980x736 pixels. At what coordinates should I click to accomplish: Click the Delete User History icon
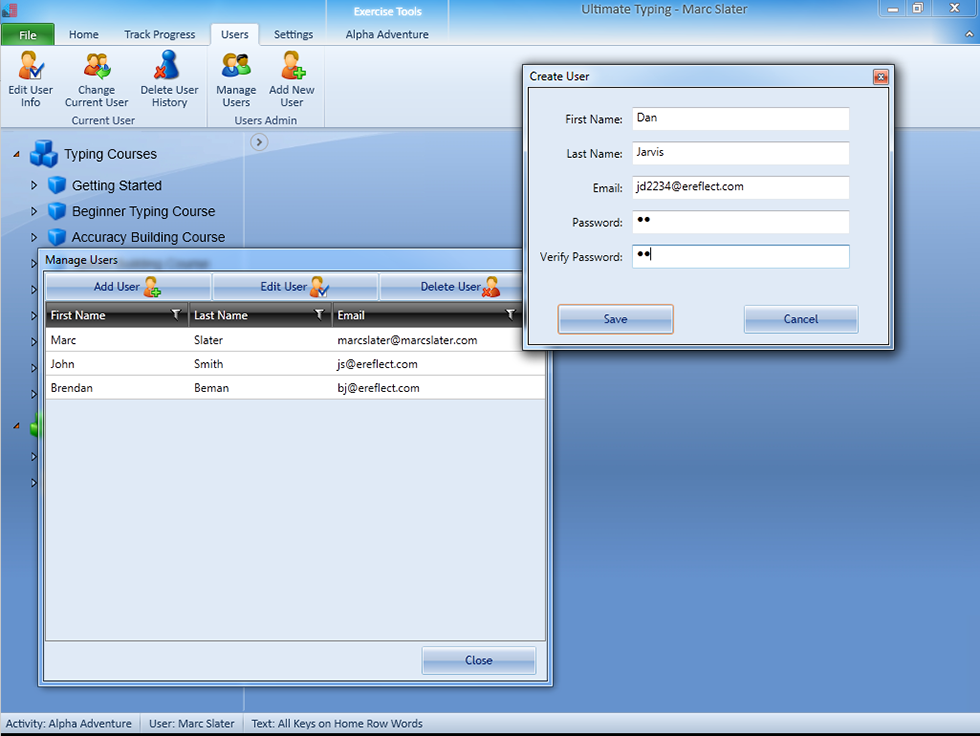pyautogui.click(x=169, y=68)
